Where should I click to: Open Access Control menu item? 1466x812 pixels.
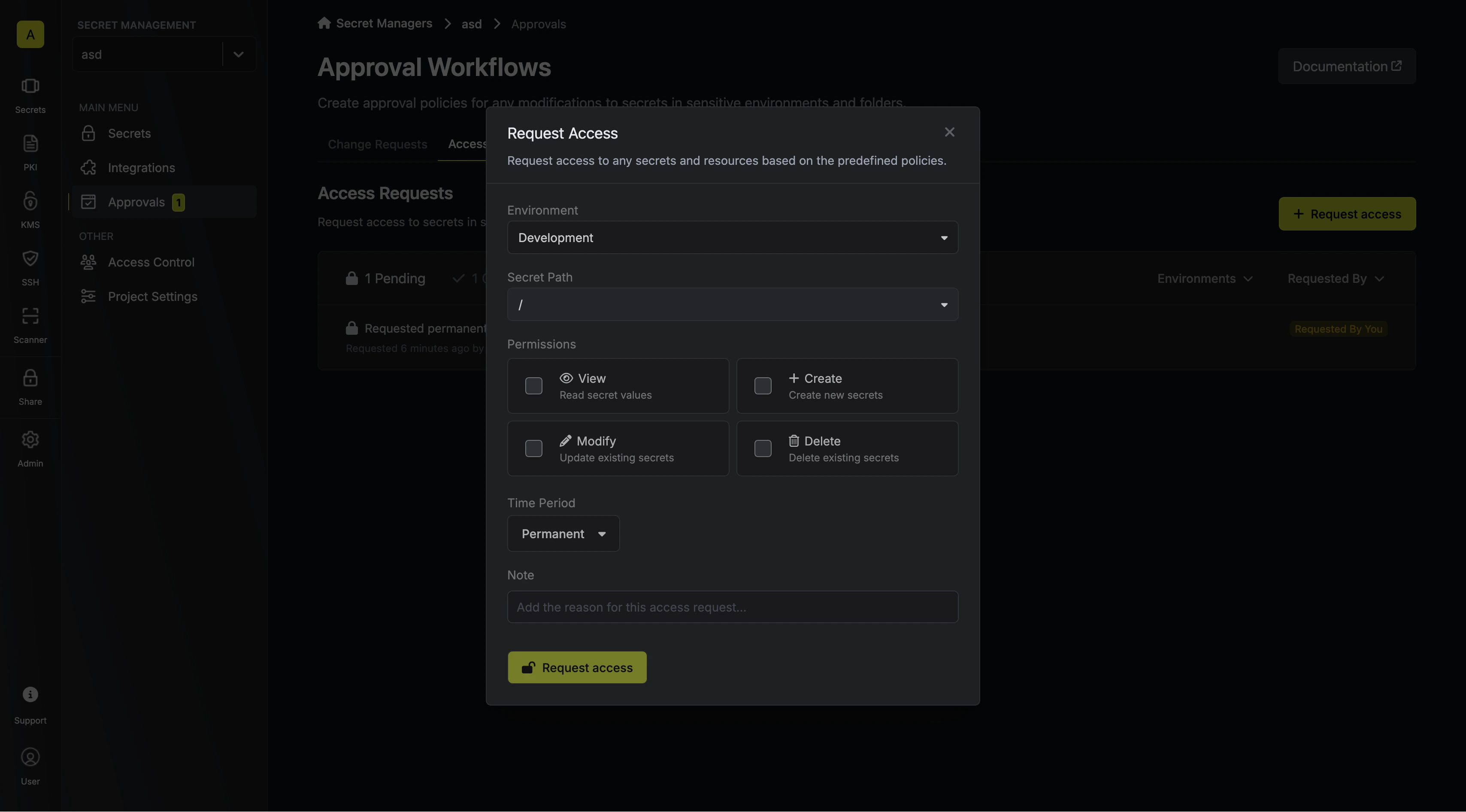164,262
